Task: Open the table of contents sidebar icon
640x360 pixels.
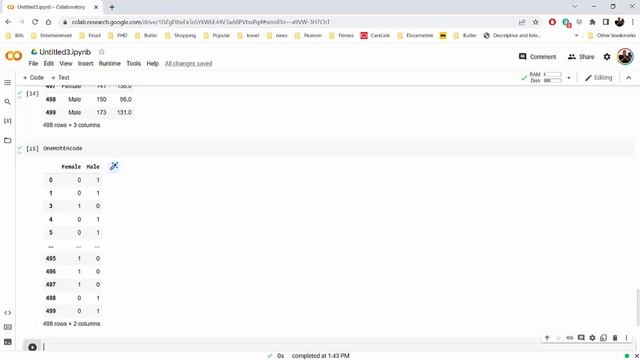Action: click(x=7, y=82)
